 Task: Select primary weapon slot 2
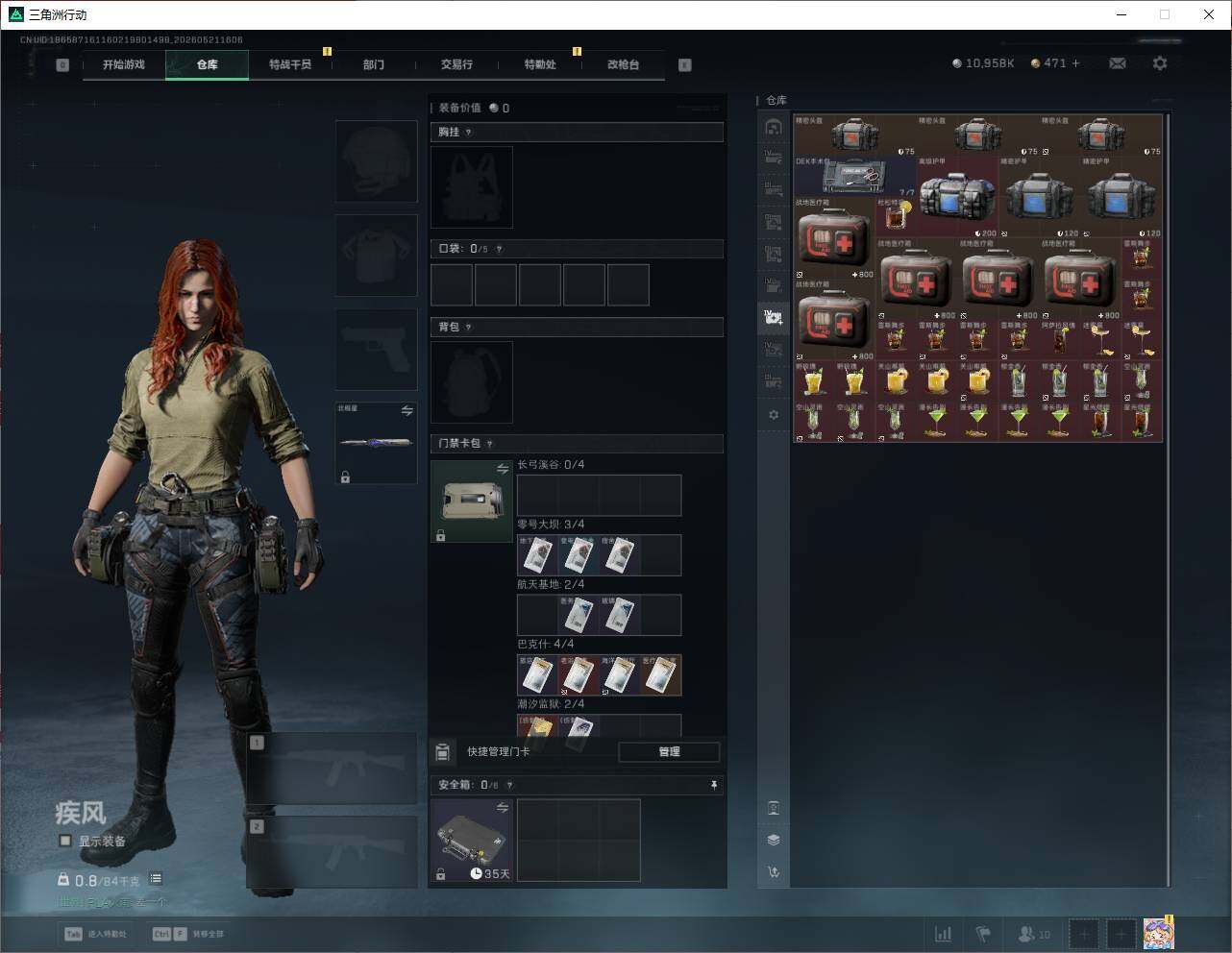(x=332, y=852)
